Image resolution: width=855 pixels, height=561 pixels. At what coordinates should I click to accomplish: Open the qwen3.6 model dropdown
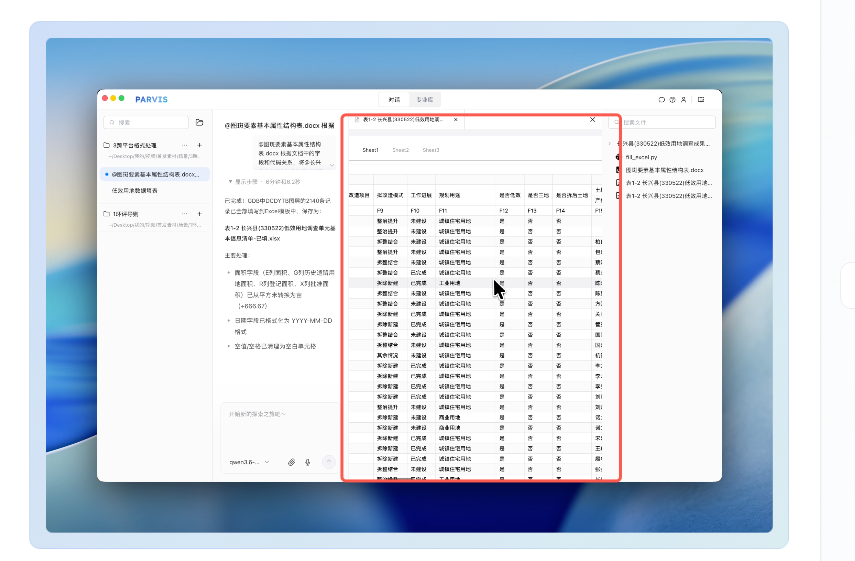click(249, 462)
